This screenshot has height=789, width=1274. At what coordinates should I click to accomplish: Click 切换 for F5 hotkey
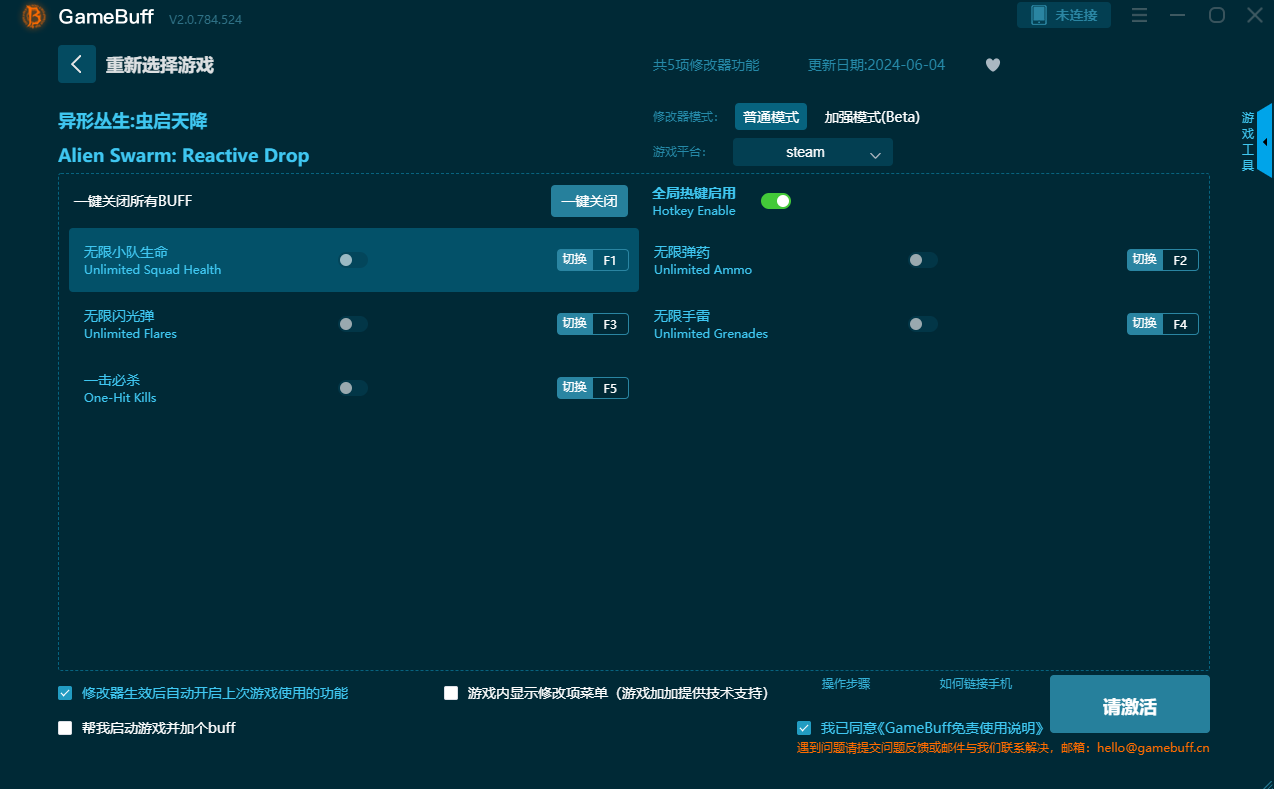point(575,388)
